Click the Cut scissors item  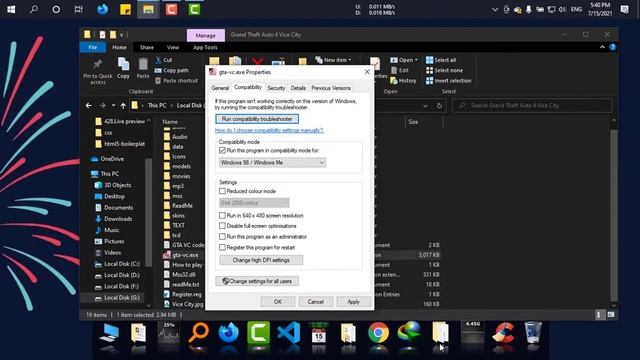[x=164, y=60]
